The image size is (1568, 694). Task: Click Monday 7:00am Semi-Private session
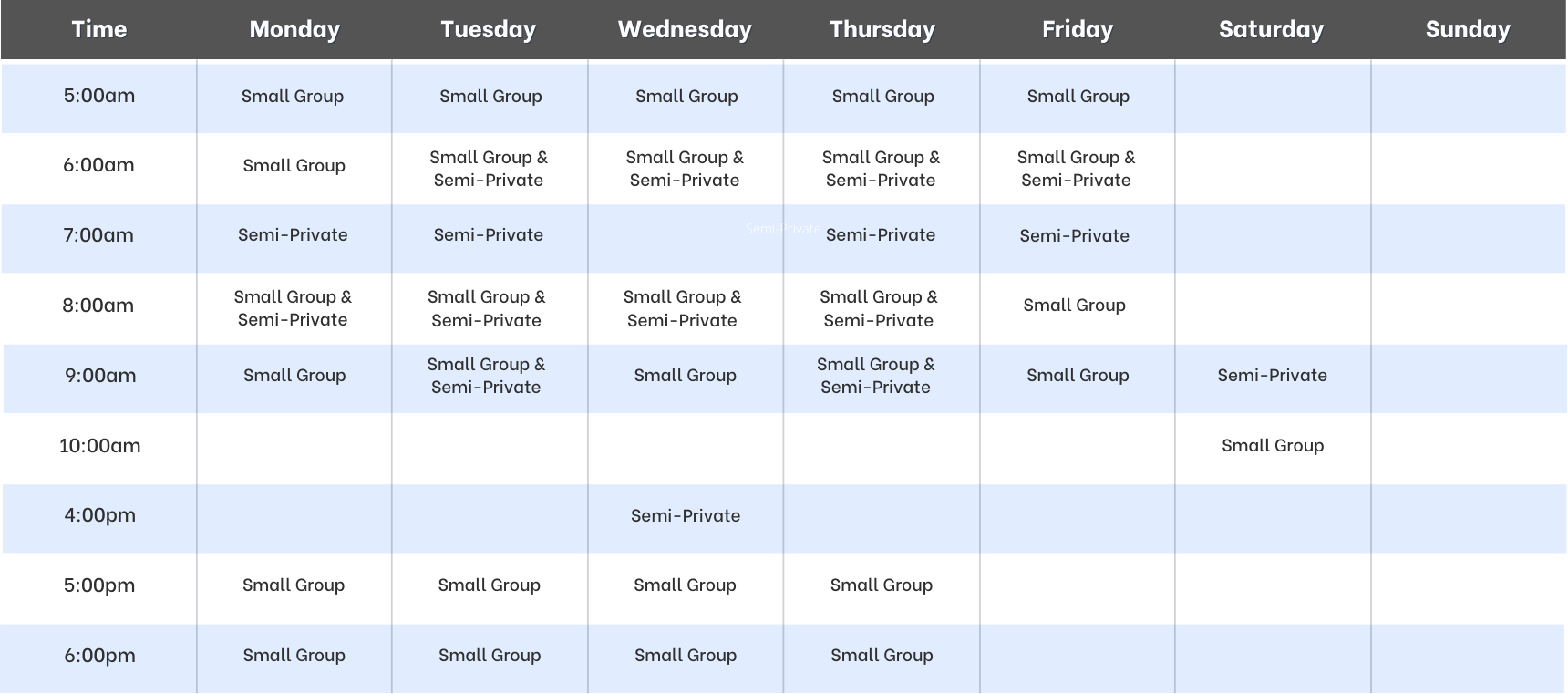pyautogui.click(x=293, y=234)
